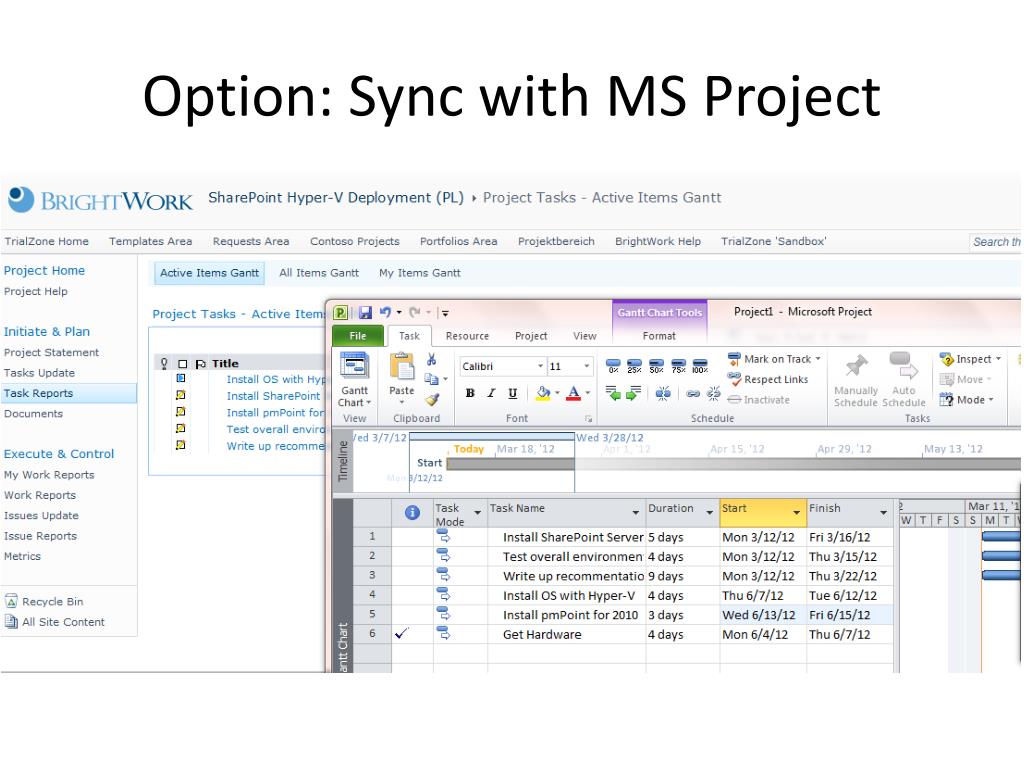The image size is (1024, 768).
Task: Mark task 0% complete
Action: point(613,366)
